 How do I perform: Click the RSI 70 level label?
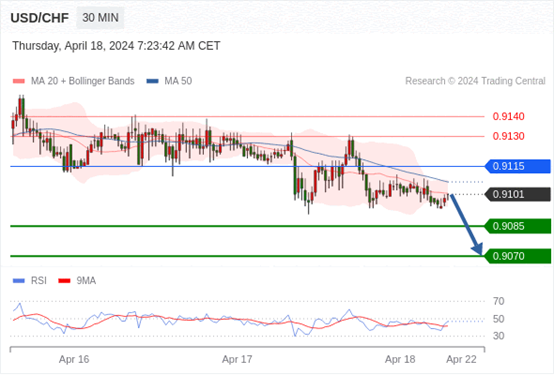[x=499, y=301]
